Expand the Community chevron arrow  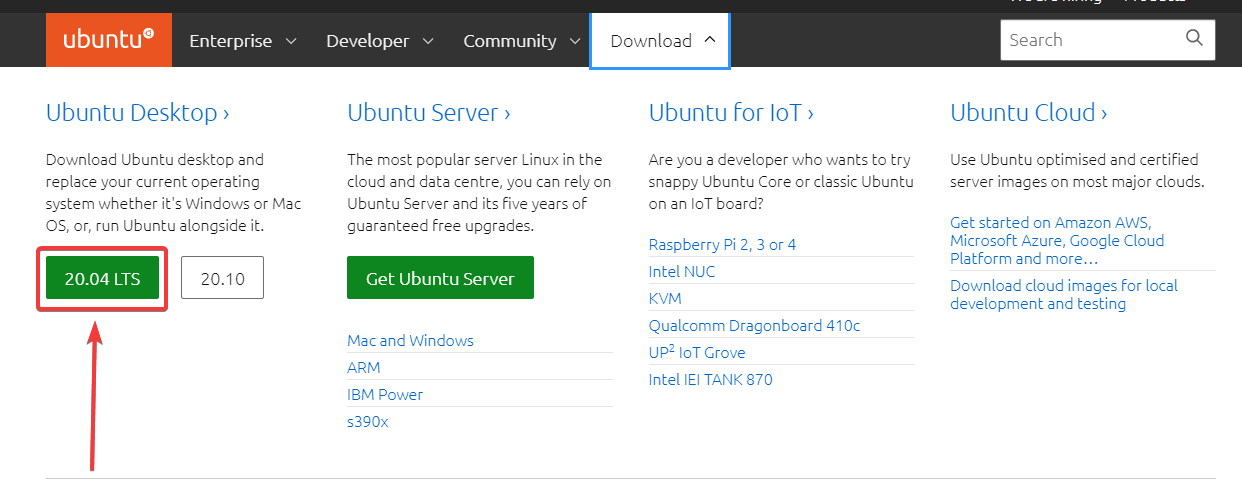(x=575, y=41)
